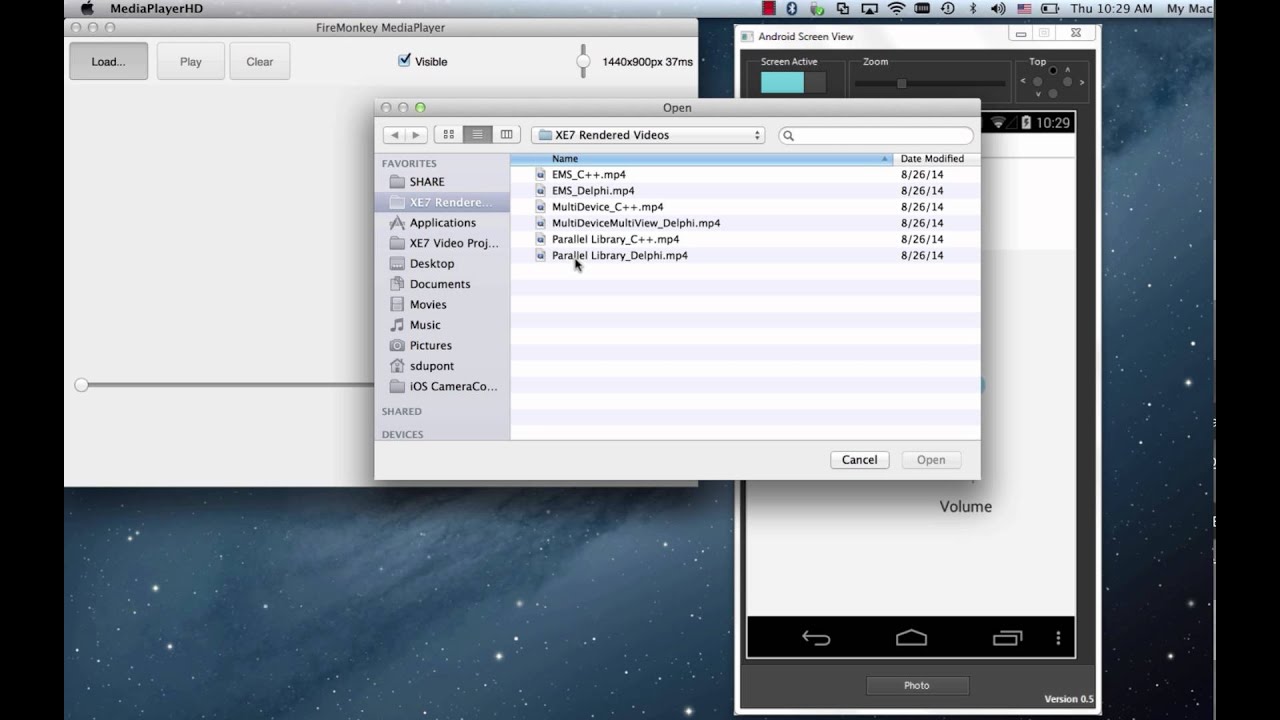Go back in the Open dialog
This screenshot has width=1280, height=720.
394,135
